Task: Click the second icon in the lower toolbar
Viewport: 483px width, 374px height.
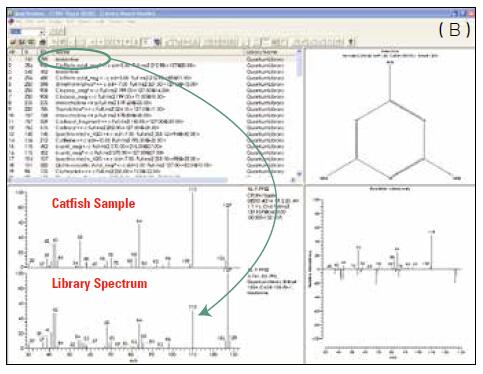Action: (x=22, y=42)
